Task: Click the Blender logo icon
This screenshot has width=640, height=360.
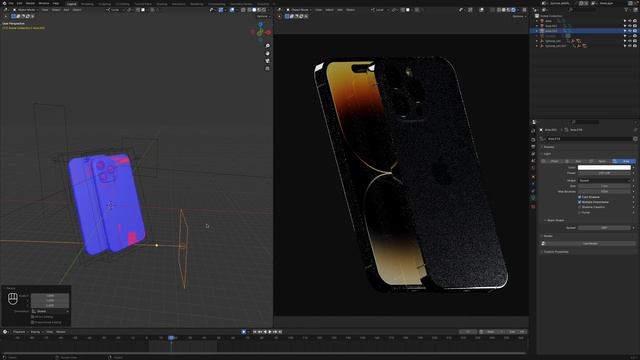Action: 4,3
